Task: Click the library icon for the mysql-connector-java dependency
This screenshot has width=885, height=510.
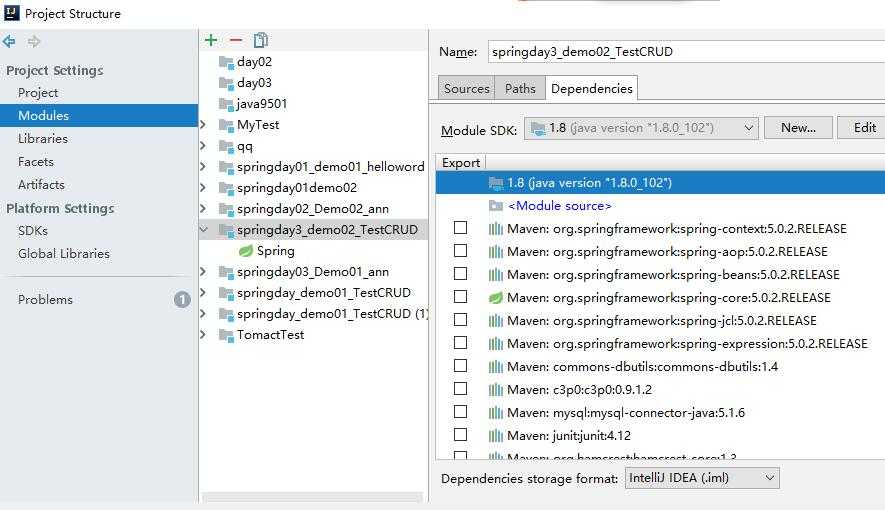Action: click(x=496, y=413)
